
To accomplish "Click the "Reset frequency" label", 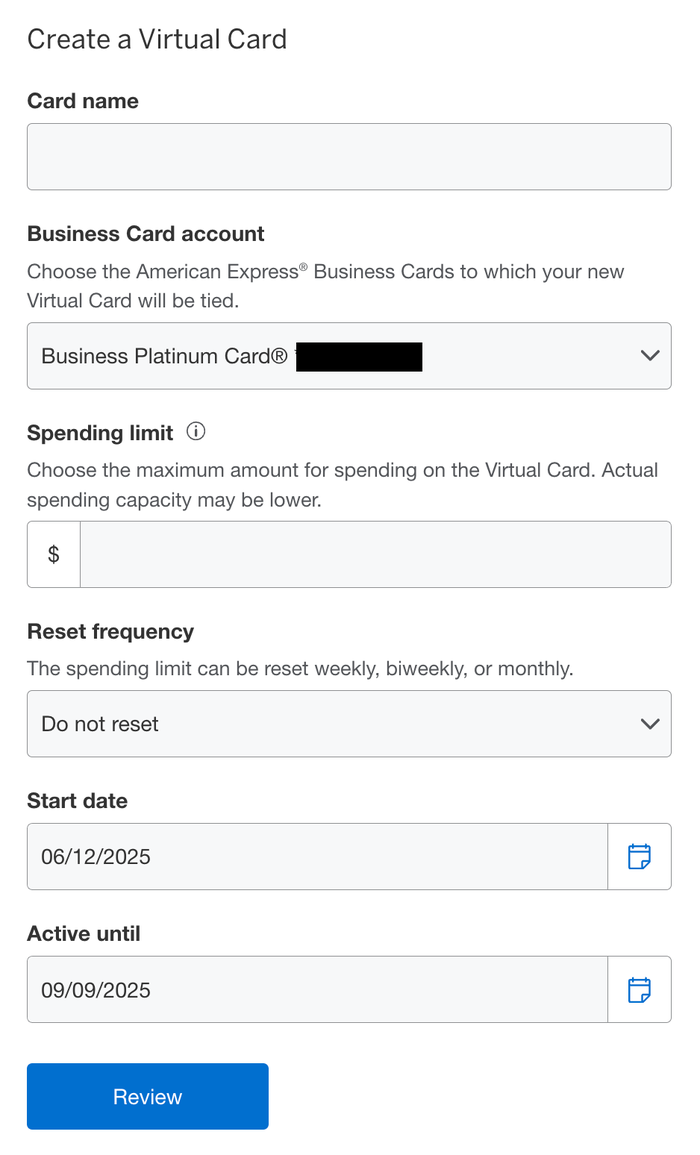I will coord(111,632).
